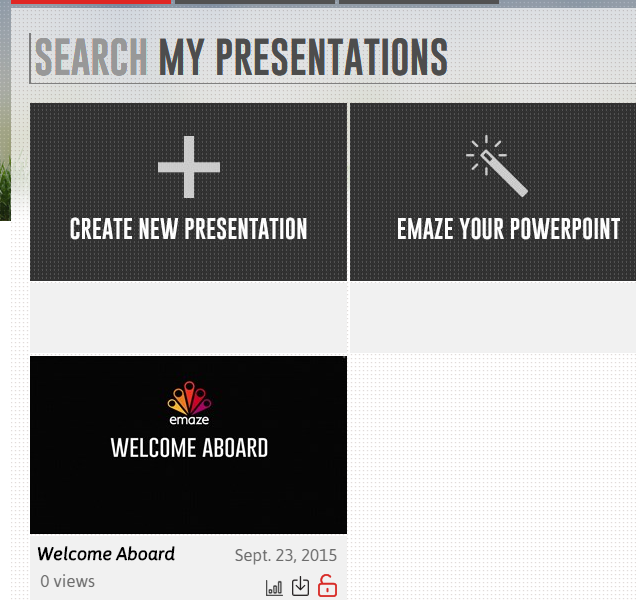Image resolution: width=636 pixels, height=600 pixels.
Task: Select the red active tab at top
Action: coord(91,2)
